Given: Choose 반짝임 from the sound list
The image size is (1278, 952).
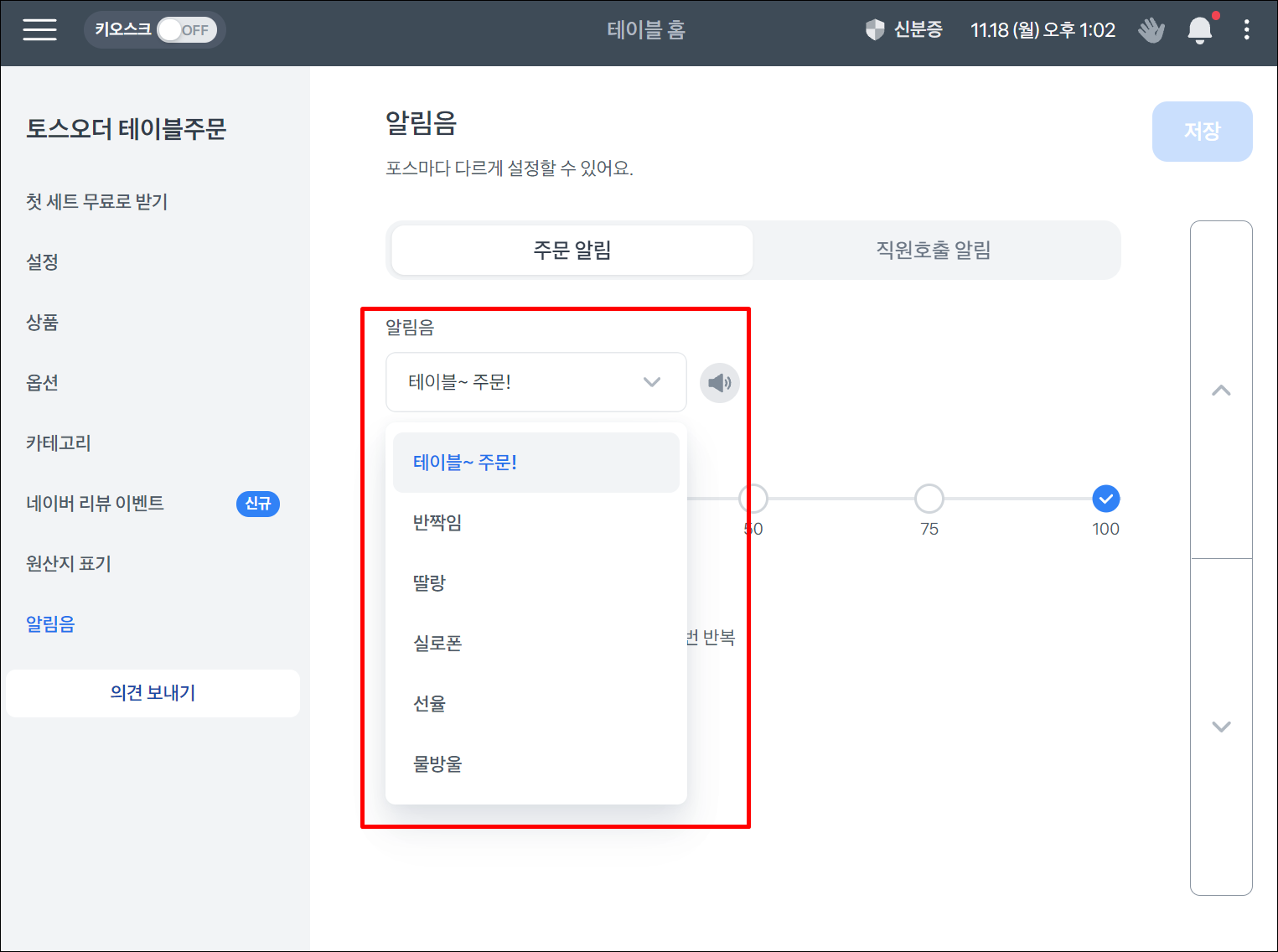Looking at the screenshot, I should (x=437, y=523).
